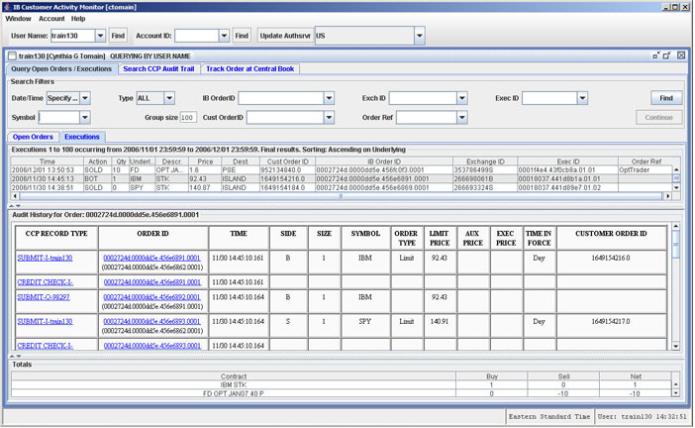
Task: Click collapse arrows above Audit History panel
Action: pyautogui.click(x=13, y=206)
